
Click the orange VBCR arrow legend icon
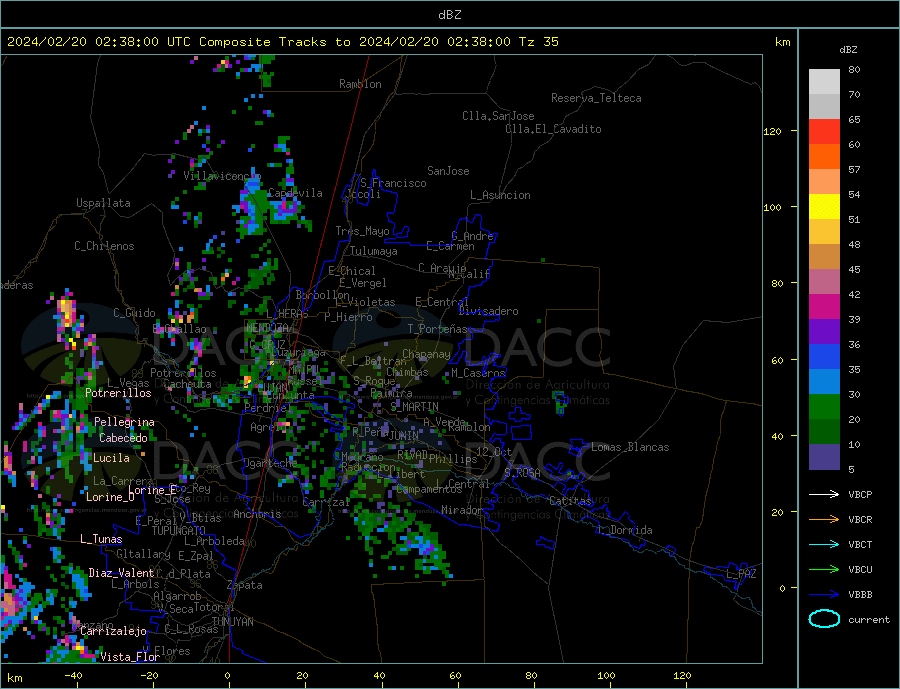[824, 520]
